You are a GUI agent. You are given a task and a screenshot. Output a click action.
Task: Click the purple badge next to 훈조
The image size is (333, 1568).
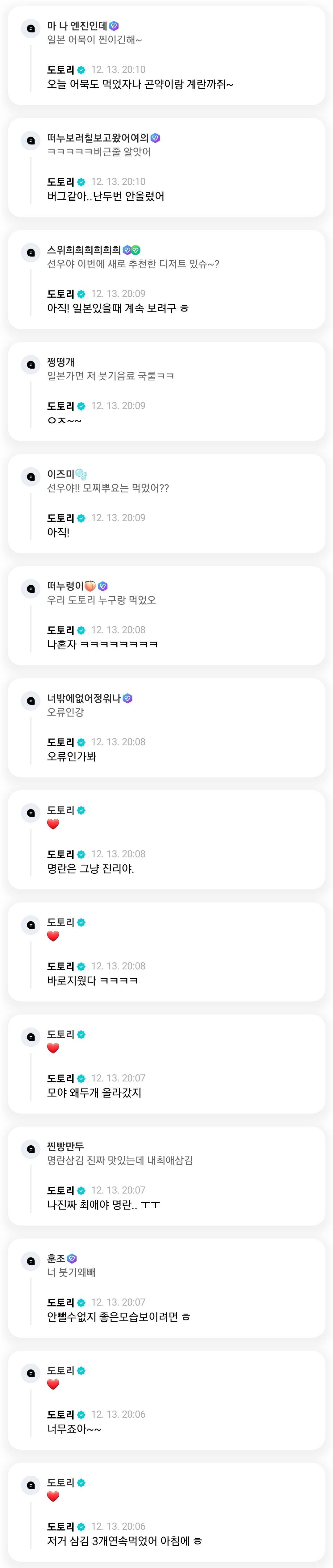pos(72,1259)
